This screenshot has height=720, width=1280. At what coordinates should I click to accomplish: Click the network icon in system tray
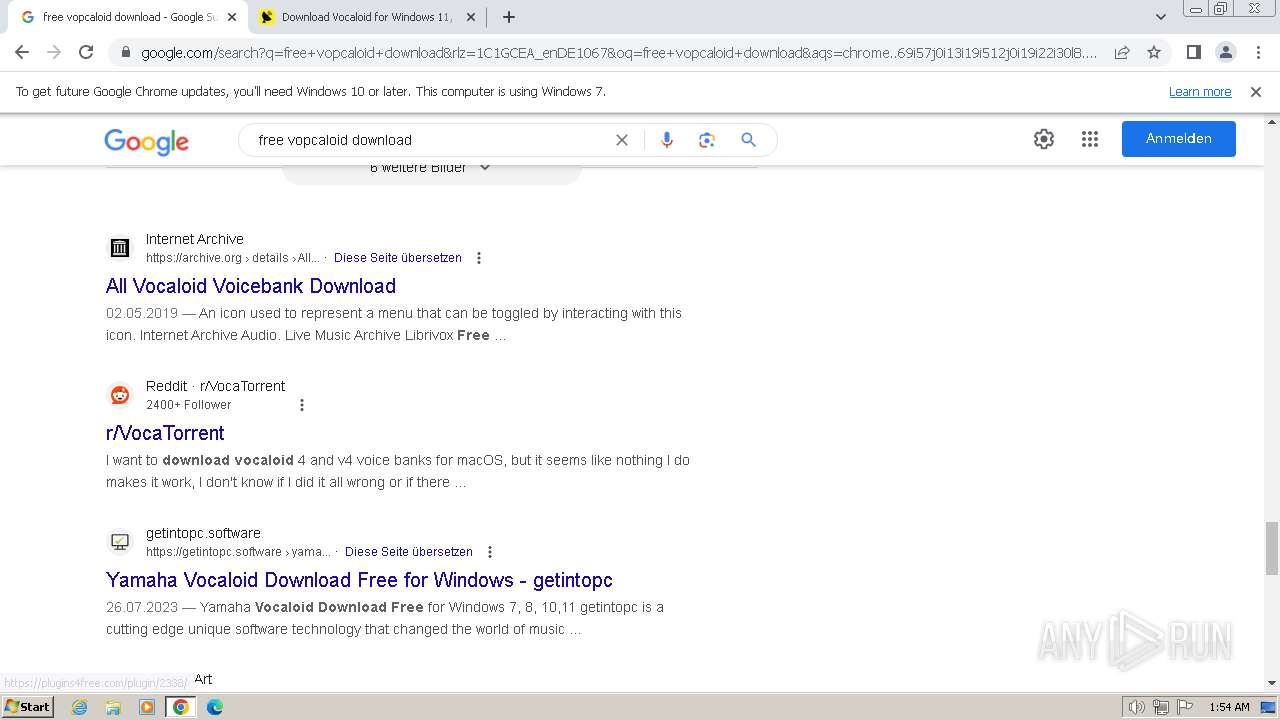[x=1160, y=707]
